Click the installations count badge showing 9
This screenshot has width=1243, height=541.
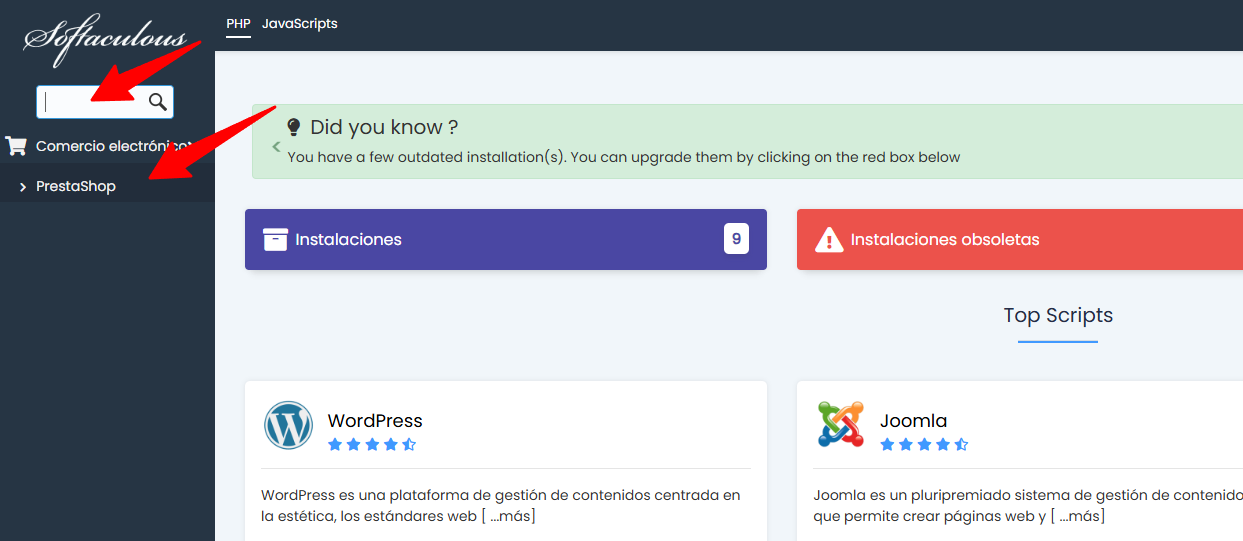click(736, 239)
